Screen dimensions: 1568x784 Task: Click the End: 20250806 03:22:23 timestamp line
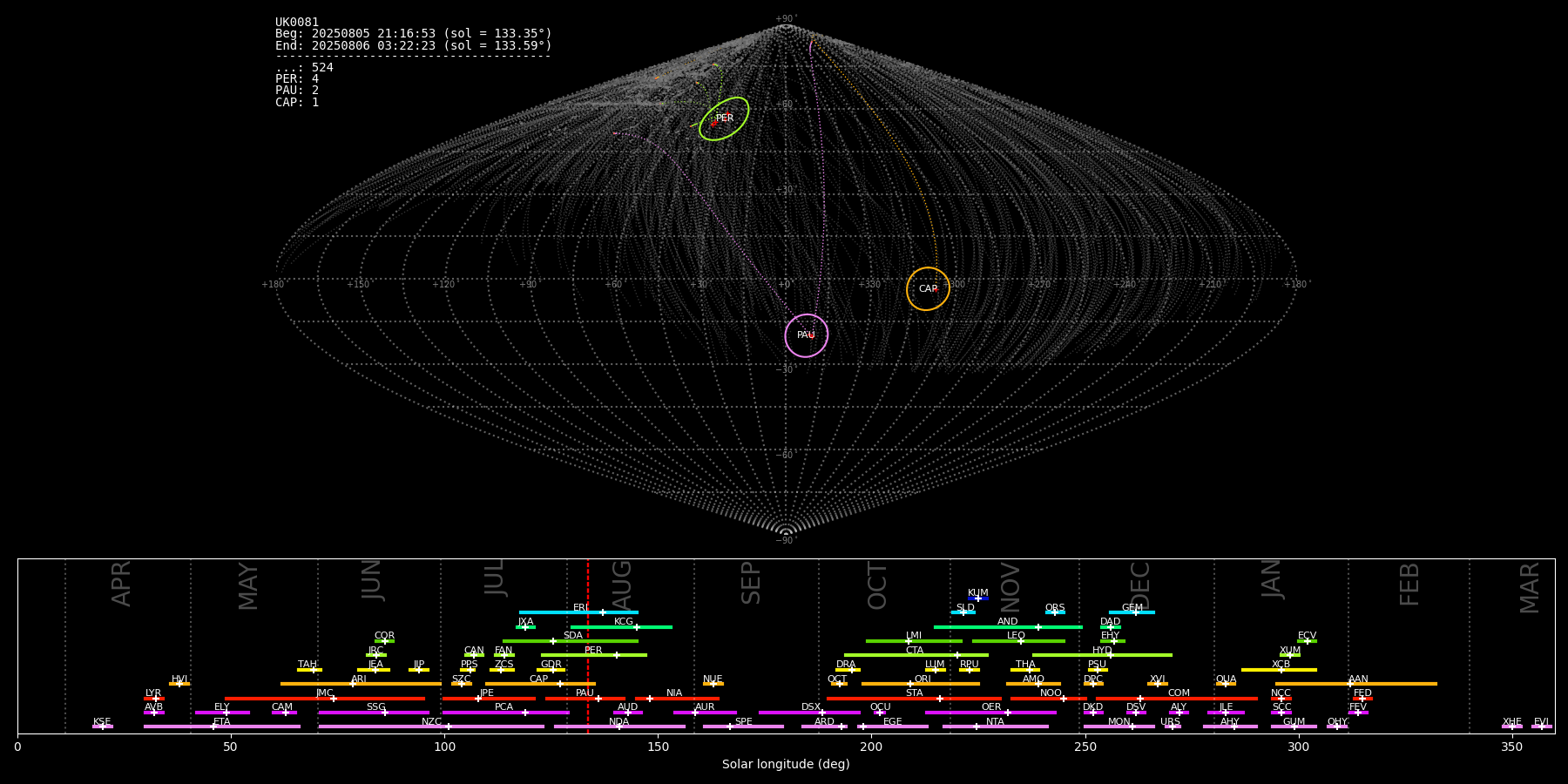(x=414, y=45)
